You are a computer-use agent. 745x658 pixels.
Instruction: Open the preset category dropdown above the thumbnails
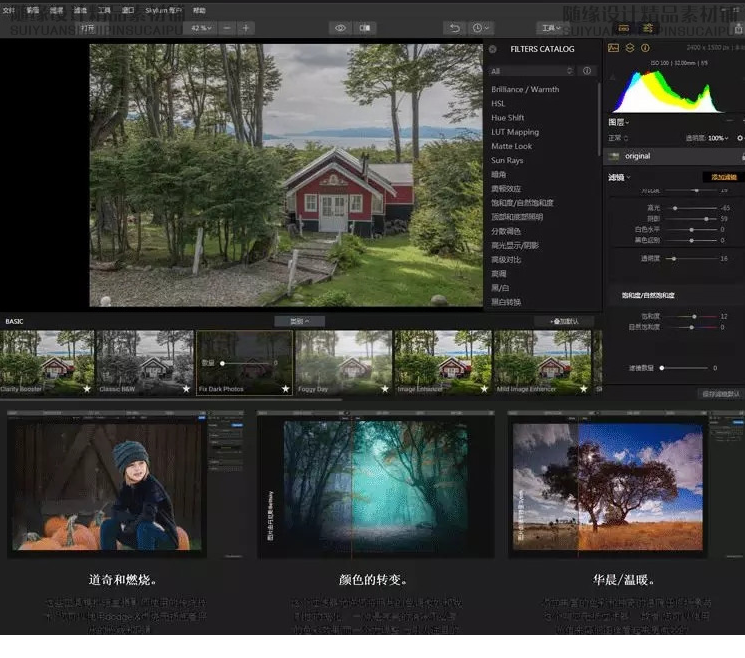299,322
